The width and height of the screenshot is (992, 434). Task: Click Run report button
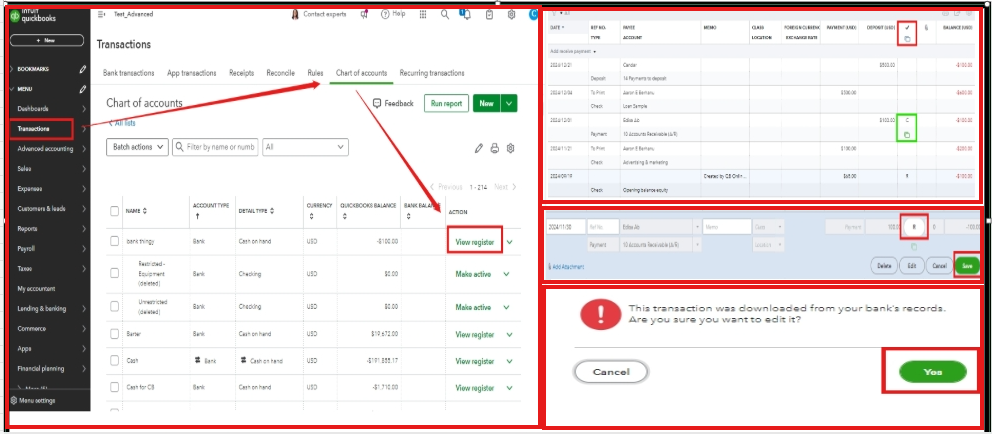(446, 103)
